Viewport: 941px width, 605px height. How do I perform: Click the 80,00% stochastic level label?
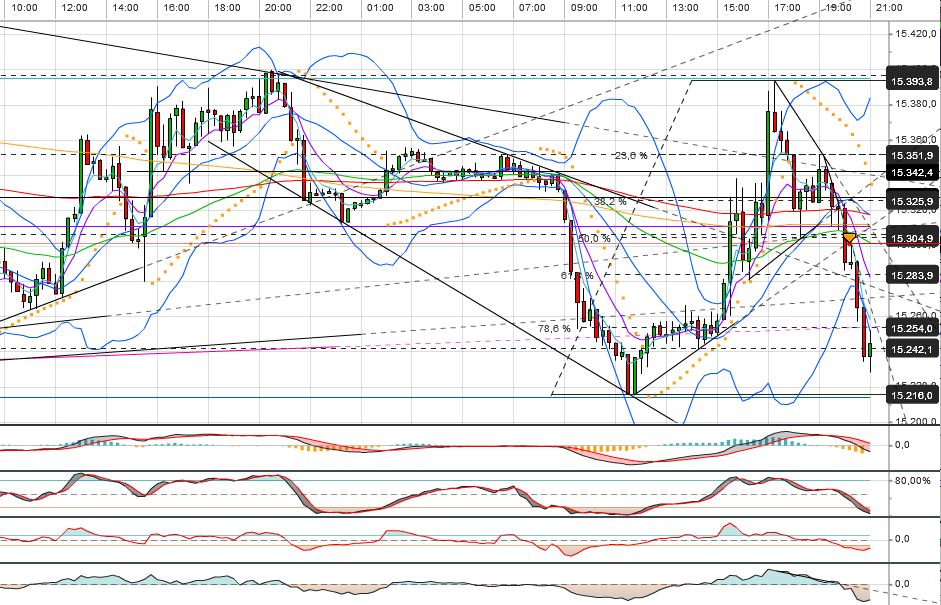coord(912,481)
